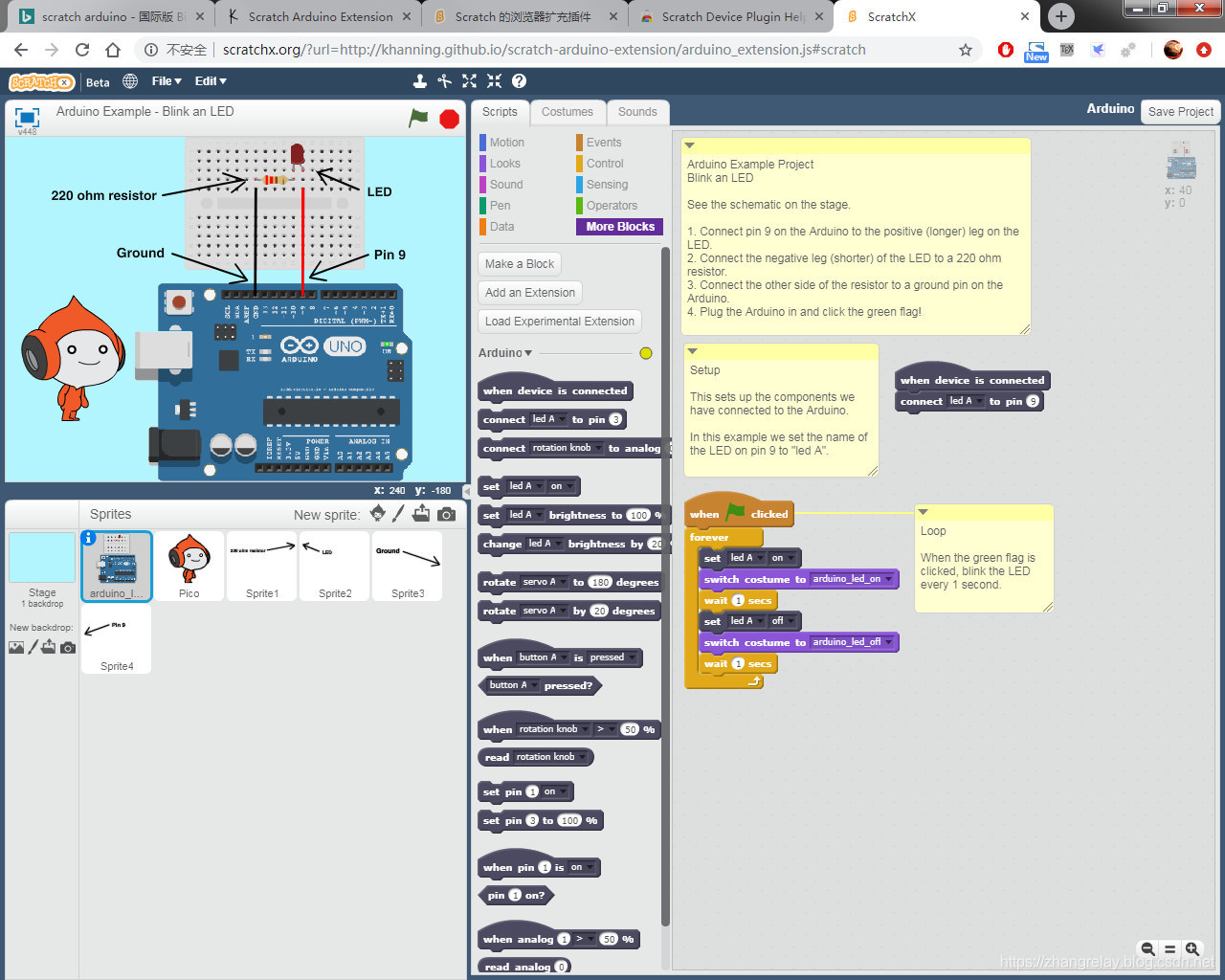This screenshot has width=1225, height=980.
Task: Upload sprite from file icon
Action: pos(421,514)
